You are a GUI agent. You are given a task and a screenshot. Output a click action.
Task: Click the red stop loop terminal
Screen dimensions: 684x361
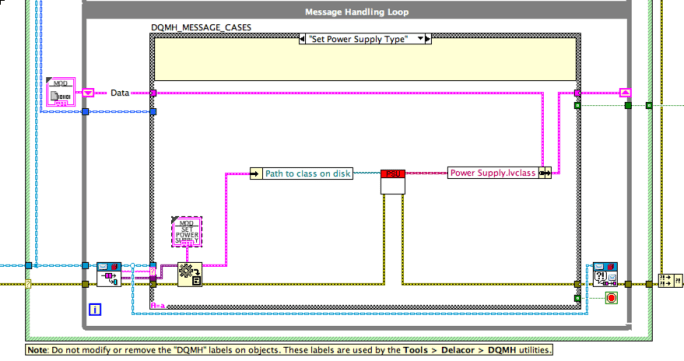click(611, 298)
